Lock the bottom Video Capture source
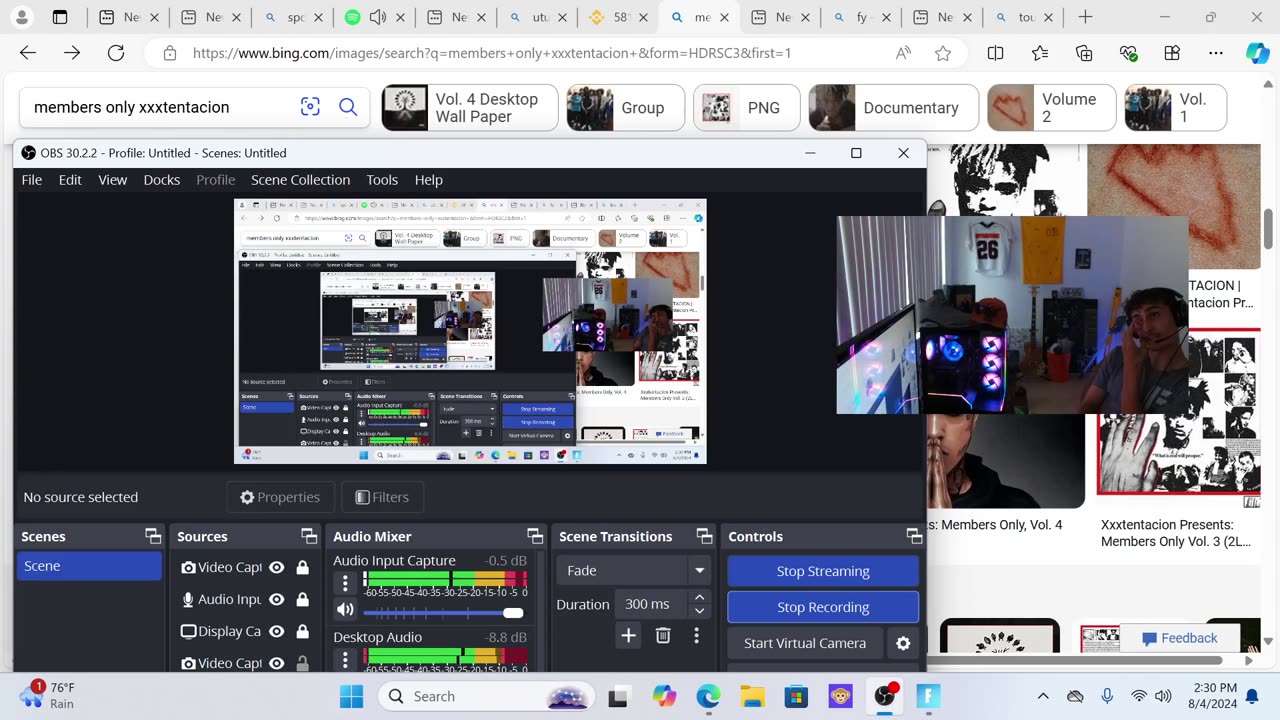1280x720 pixels. pos(302,663)
